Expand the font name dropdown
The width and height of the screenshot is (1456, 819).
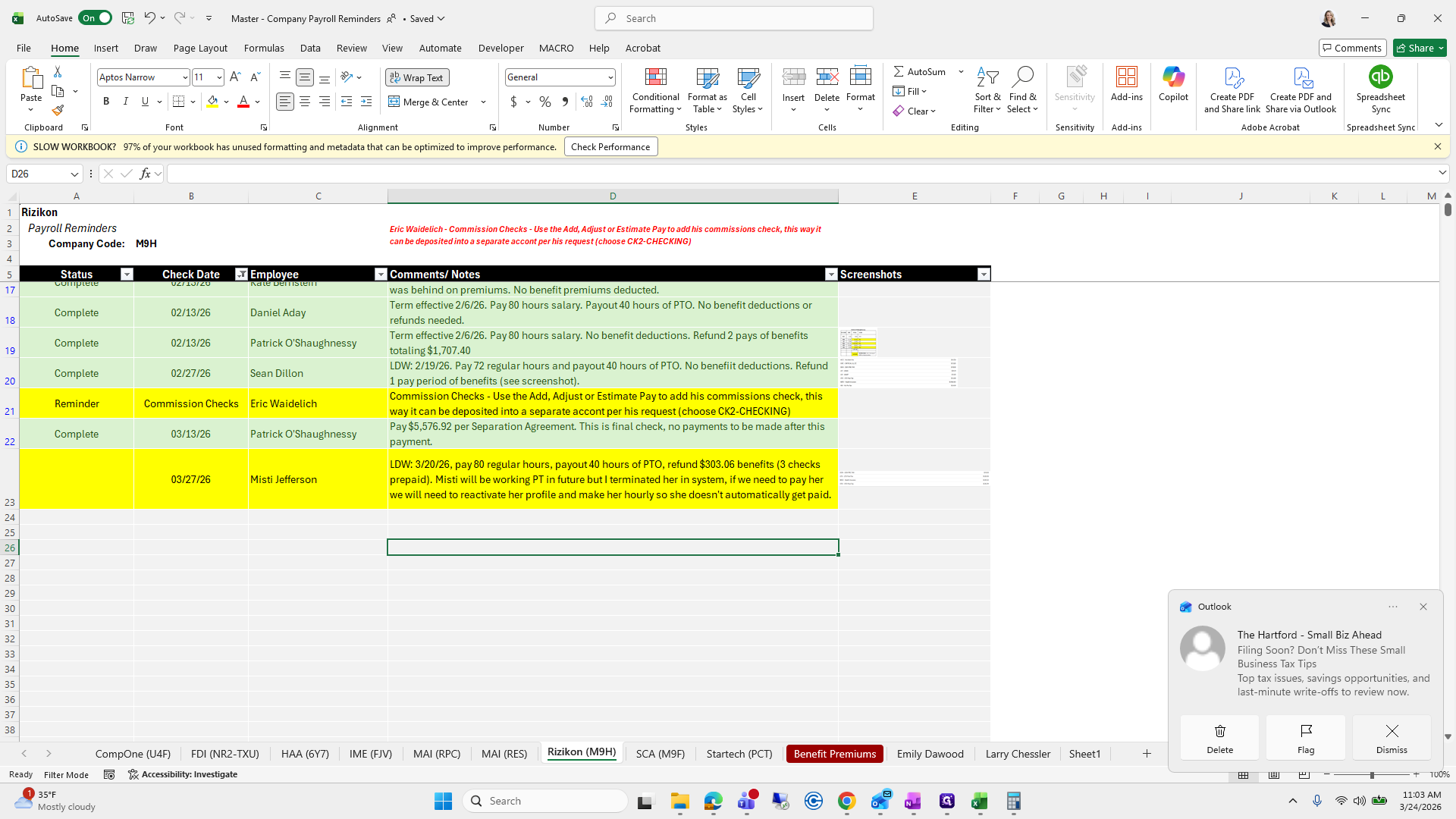coord(184,77)
